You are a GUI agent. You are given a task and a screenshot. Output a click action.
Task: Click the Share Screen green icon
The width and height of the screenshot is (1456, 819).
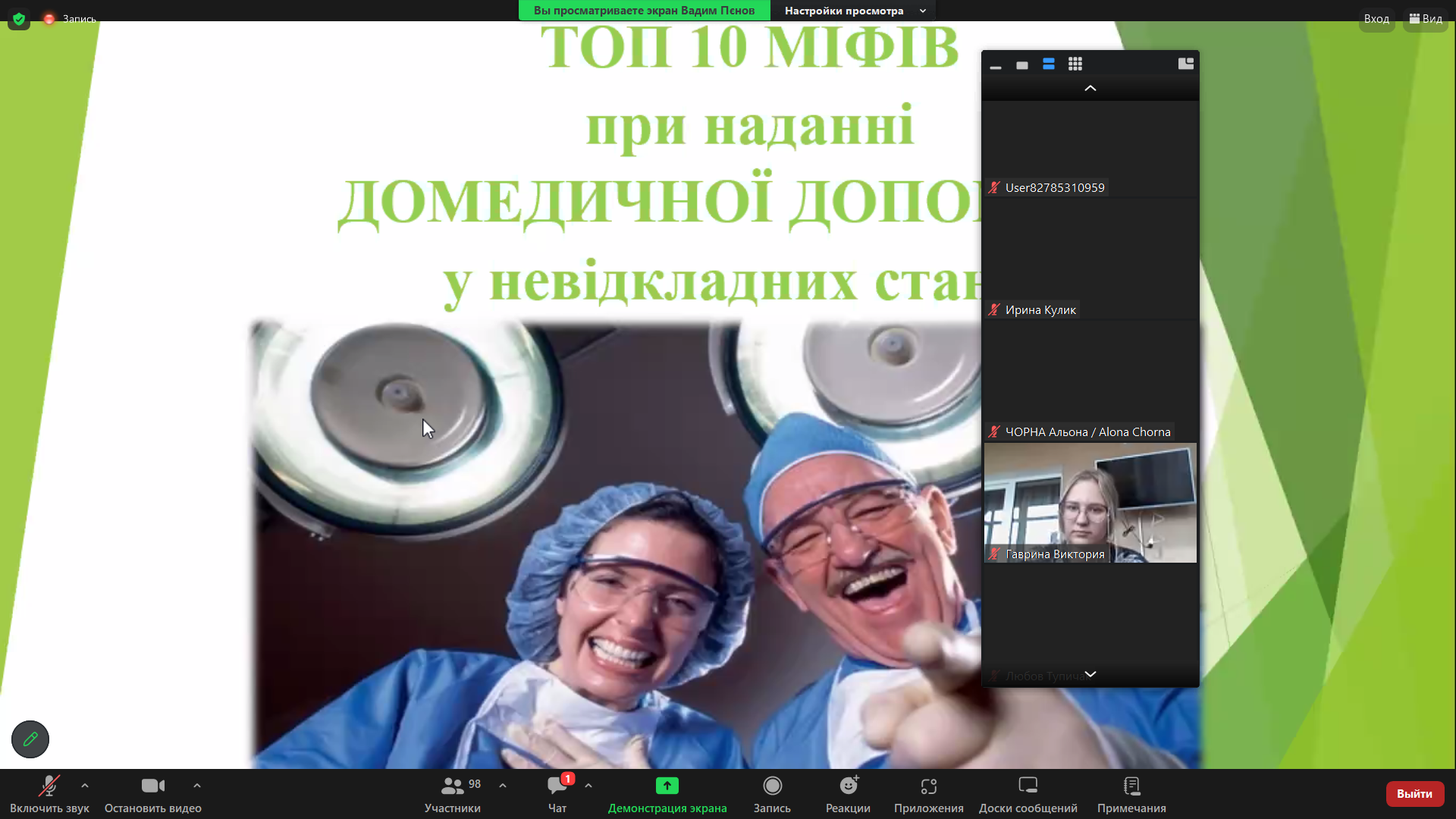pyautogui.click(x=667, y=786)
